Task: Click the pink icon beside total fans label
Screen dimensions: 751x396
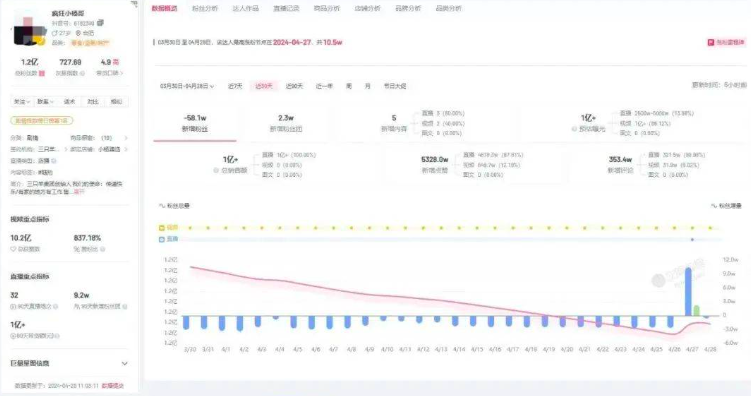Action: (42, 73)
